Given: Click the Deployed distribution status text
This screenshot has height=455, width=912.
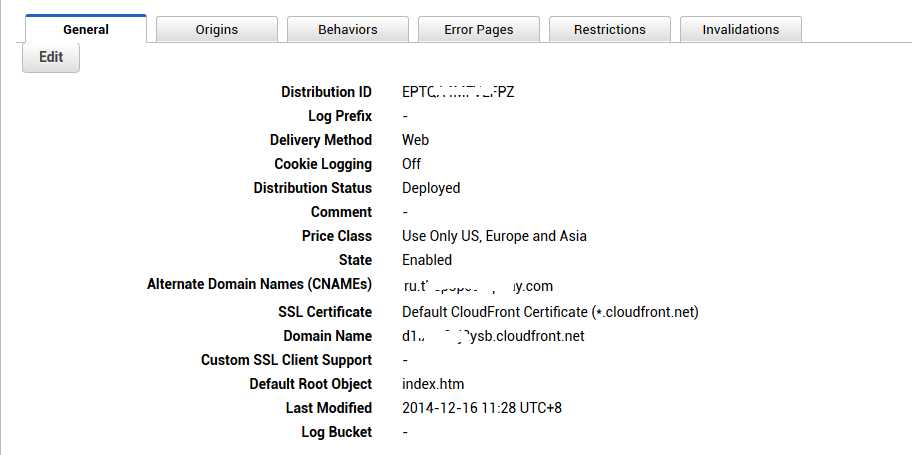Looking at the screenshot, I should 431,188.
